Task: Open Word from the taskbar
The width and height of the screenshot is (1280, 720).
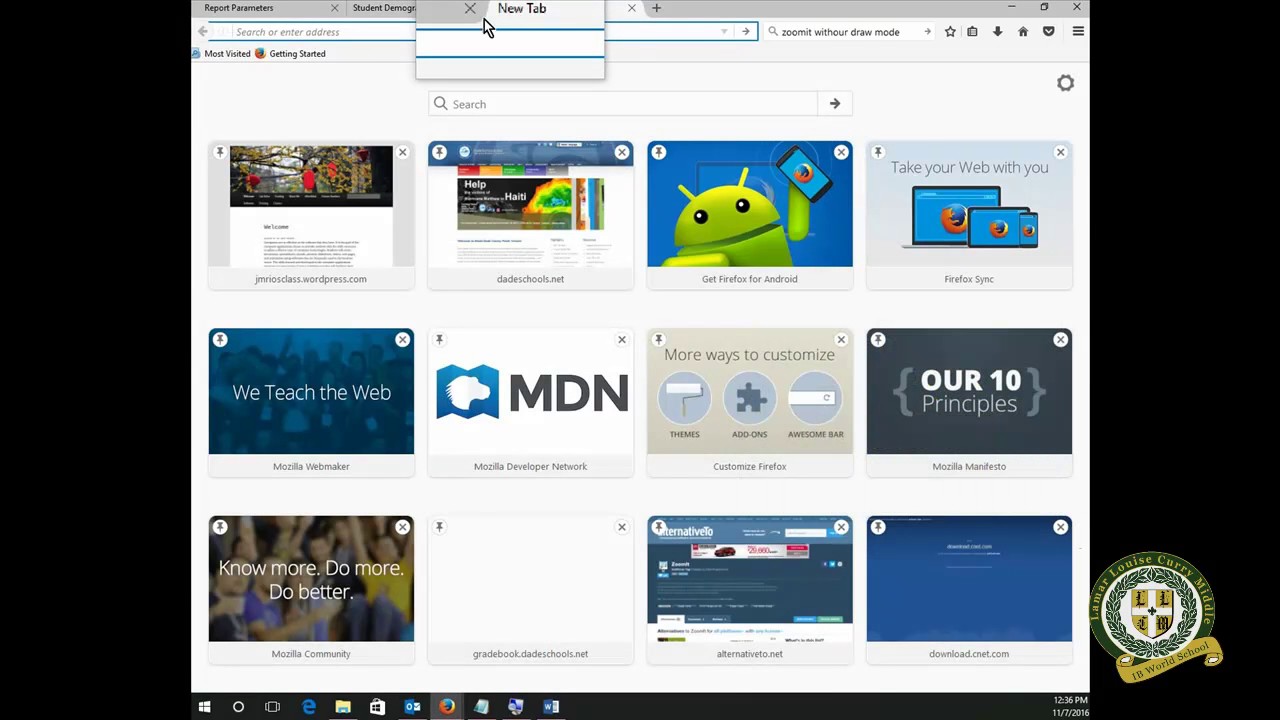Action: pyautogui.click(x=551, y=707)
